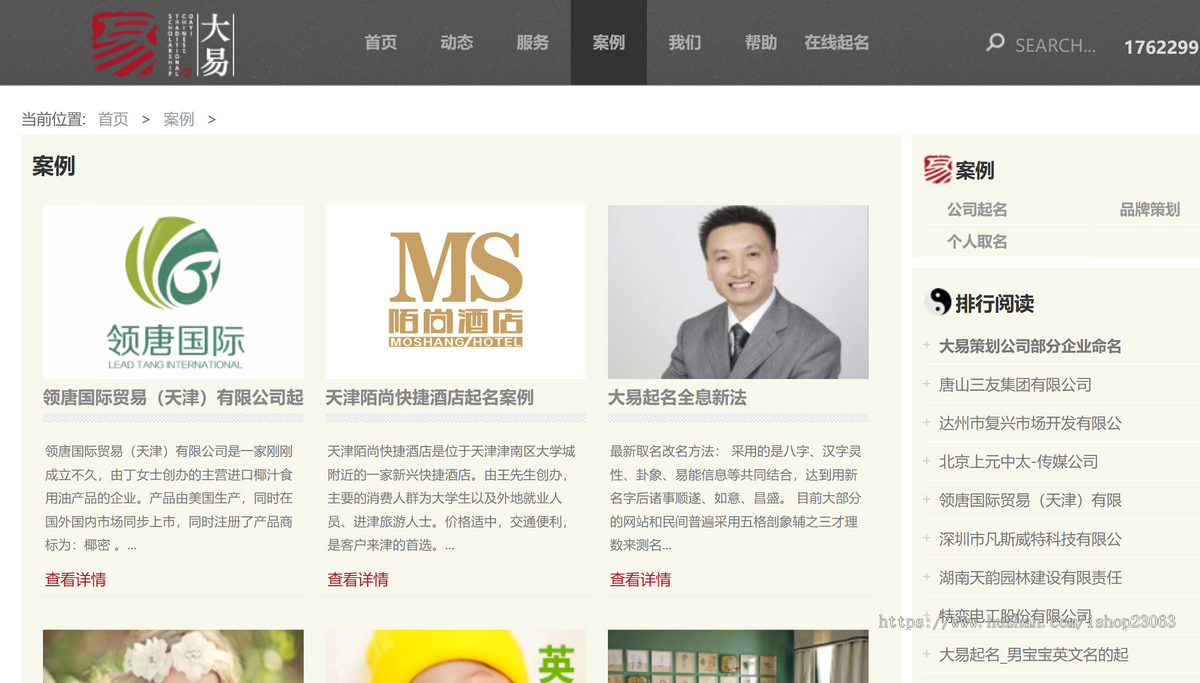
Task: Select the active 案例 navigation tab
Action: [x=609, y=43]
